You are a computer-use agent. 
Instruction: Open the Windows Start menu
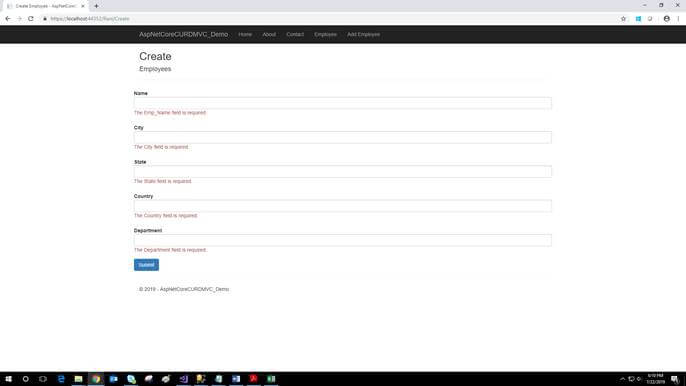pos(8,379)
